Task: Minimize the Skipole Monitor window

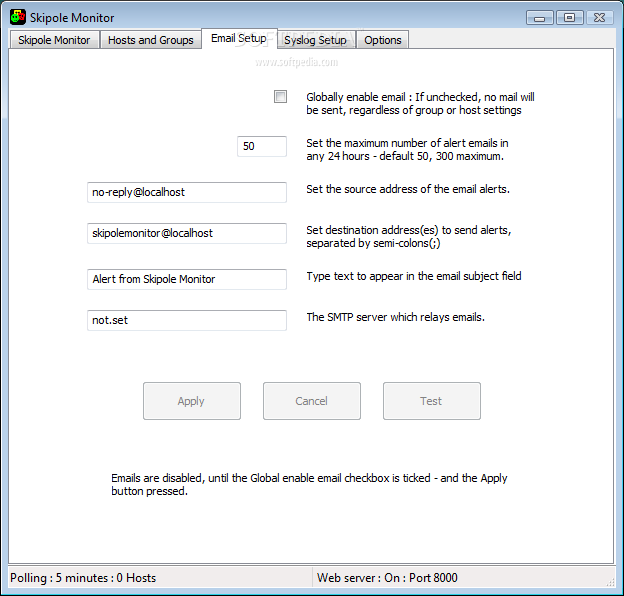Action: pyautogui.click(x=540, y=18)
